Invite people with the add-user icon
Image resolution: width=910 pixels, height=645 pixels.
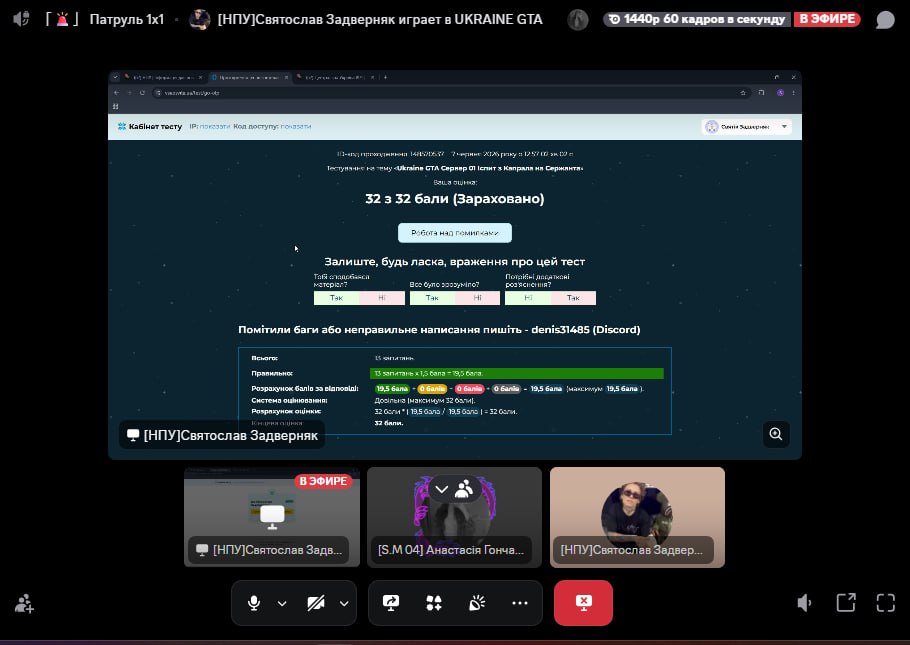24,603
